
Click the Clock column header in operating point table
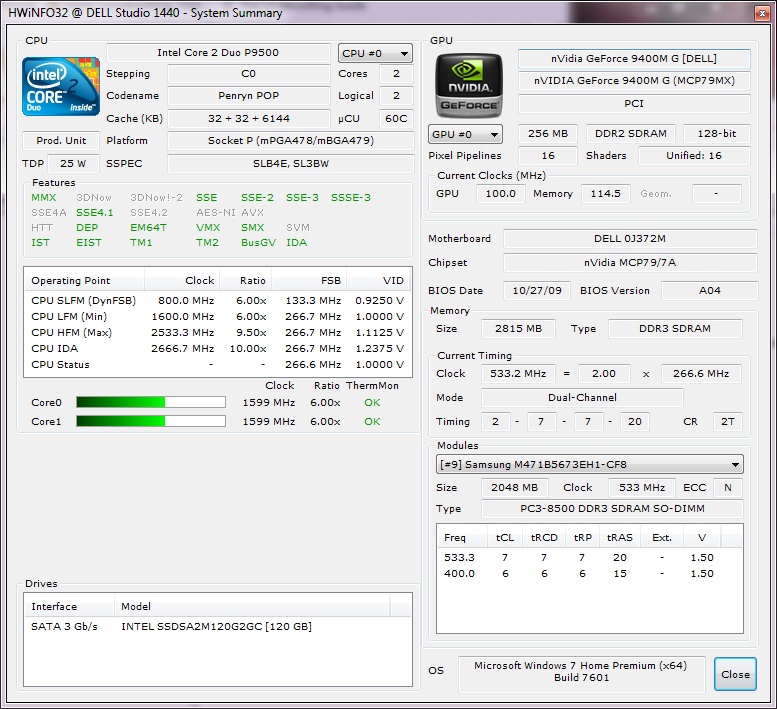[182, 280]
